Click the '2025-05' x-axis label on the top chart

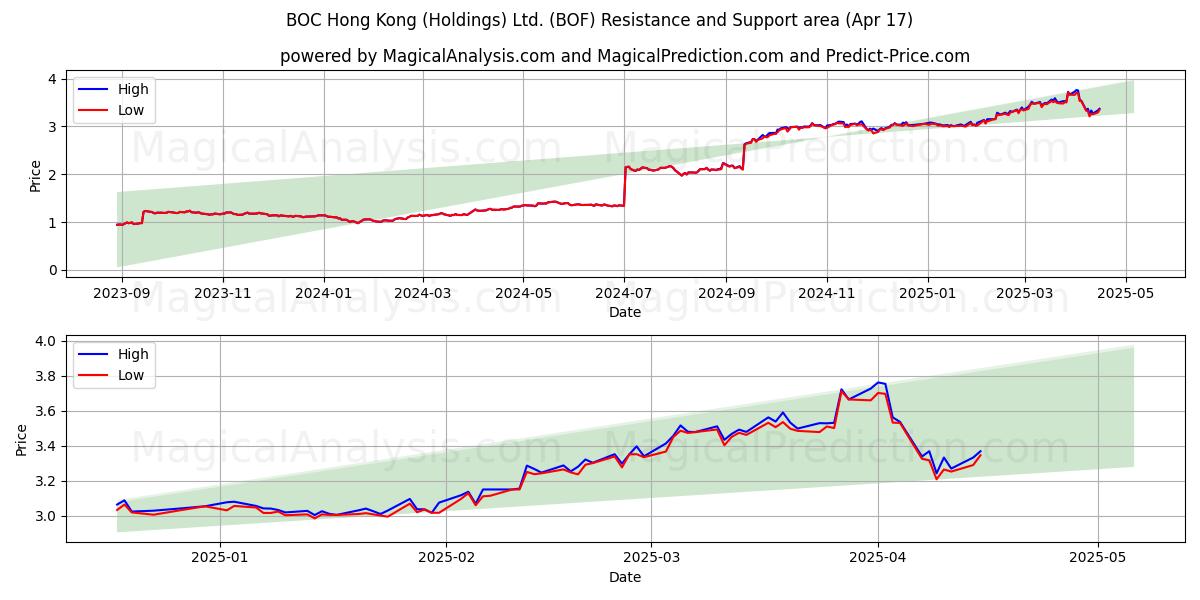tap(1125, 295)
